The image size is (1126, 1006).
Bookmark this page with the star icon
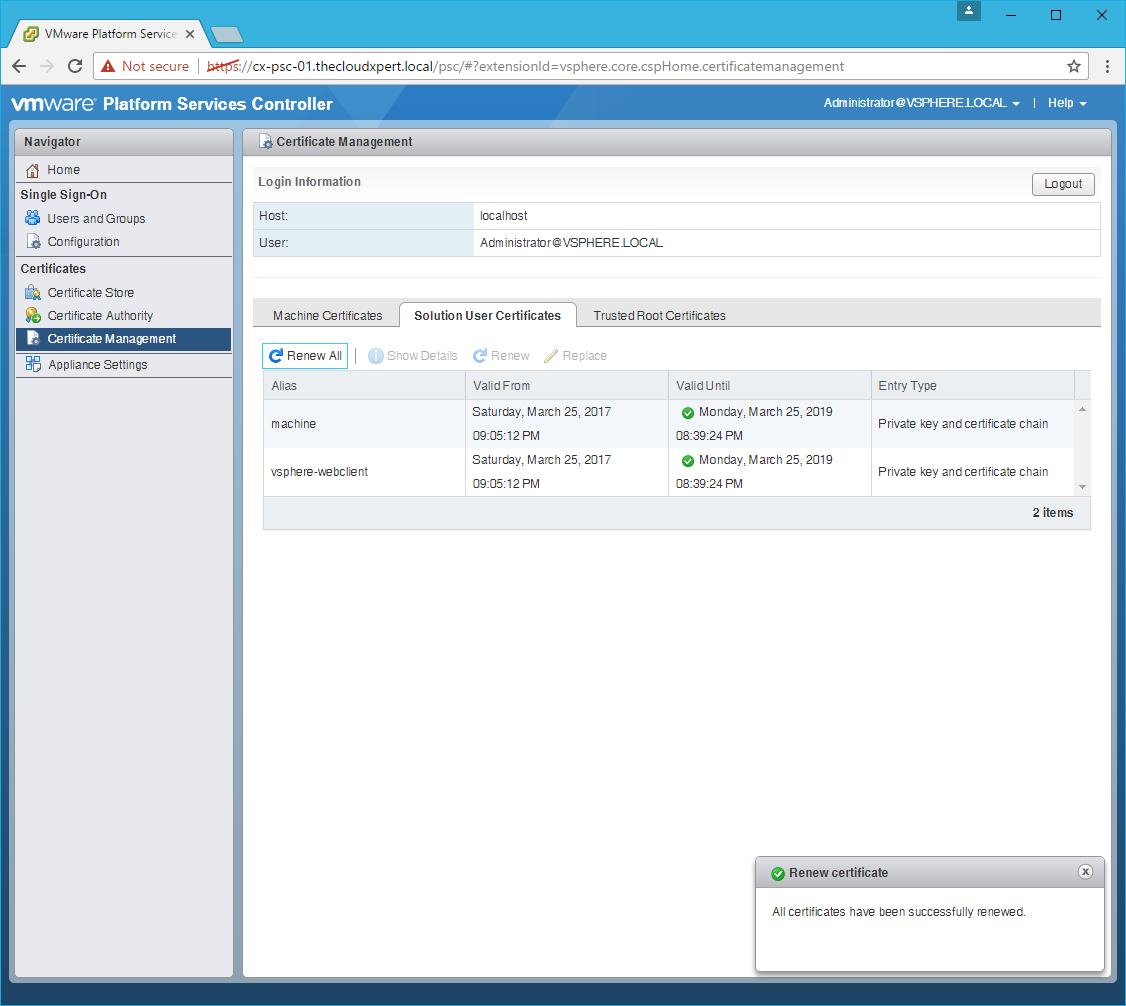(1073, 66)
